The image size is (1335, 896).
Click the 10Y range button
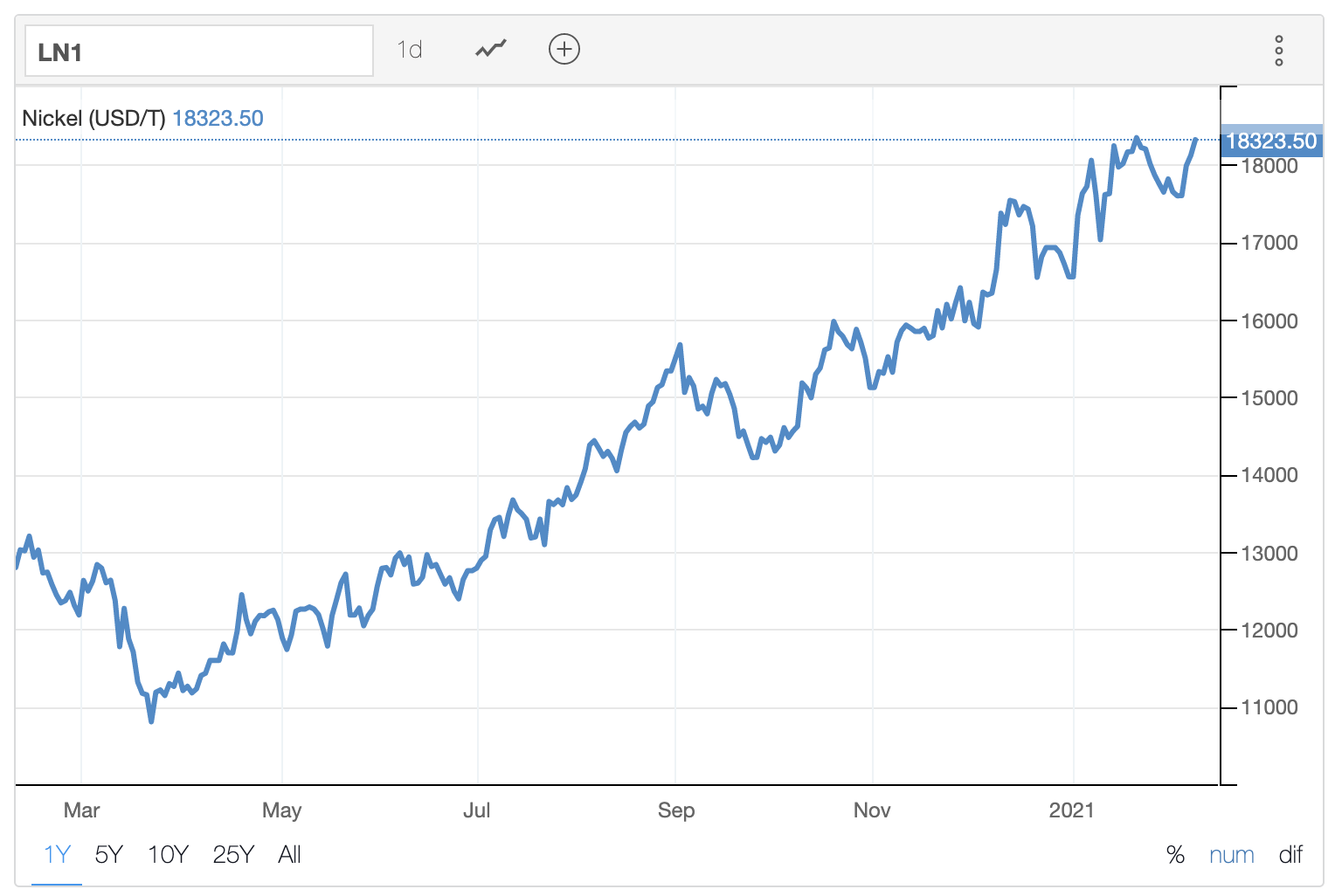point(168,855)
